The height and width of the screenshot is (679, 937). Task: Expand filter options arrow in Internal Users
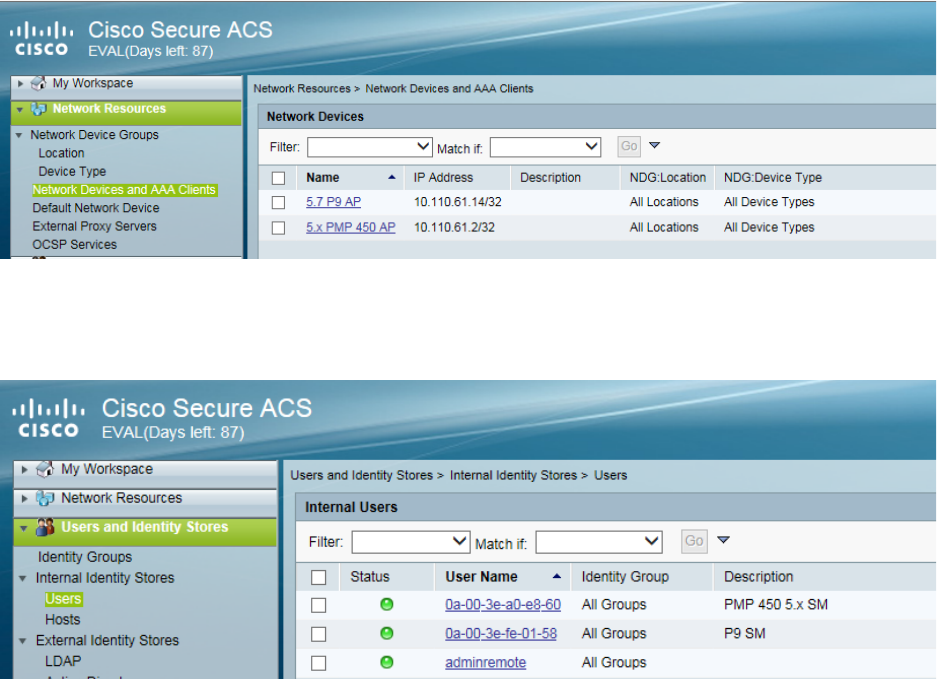click(x=723, y=540)
